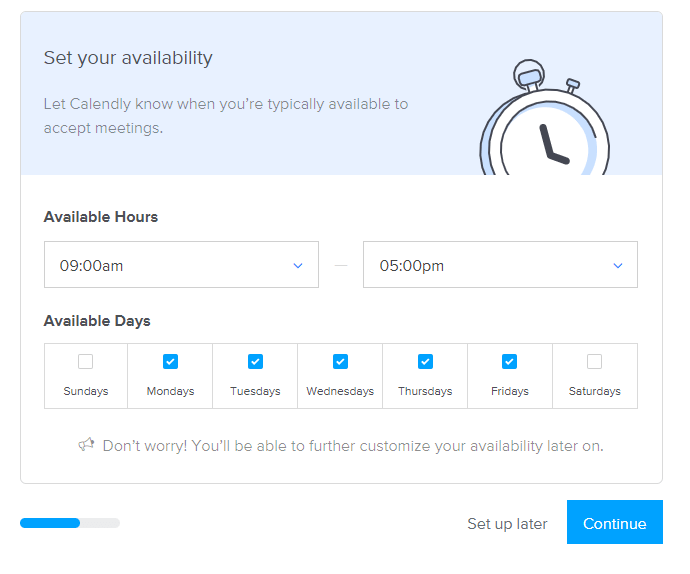
Task: Click the Sundays day label
Action: [85, 391]
